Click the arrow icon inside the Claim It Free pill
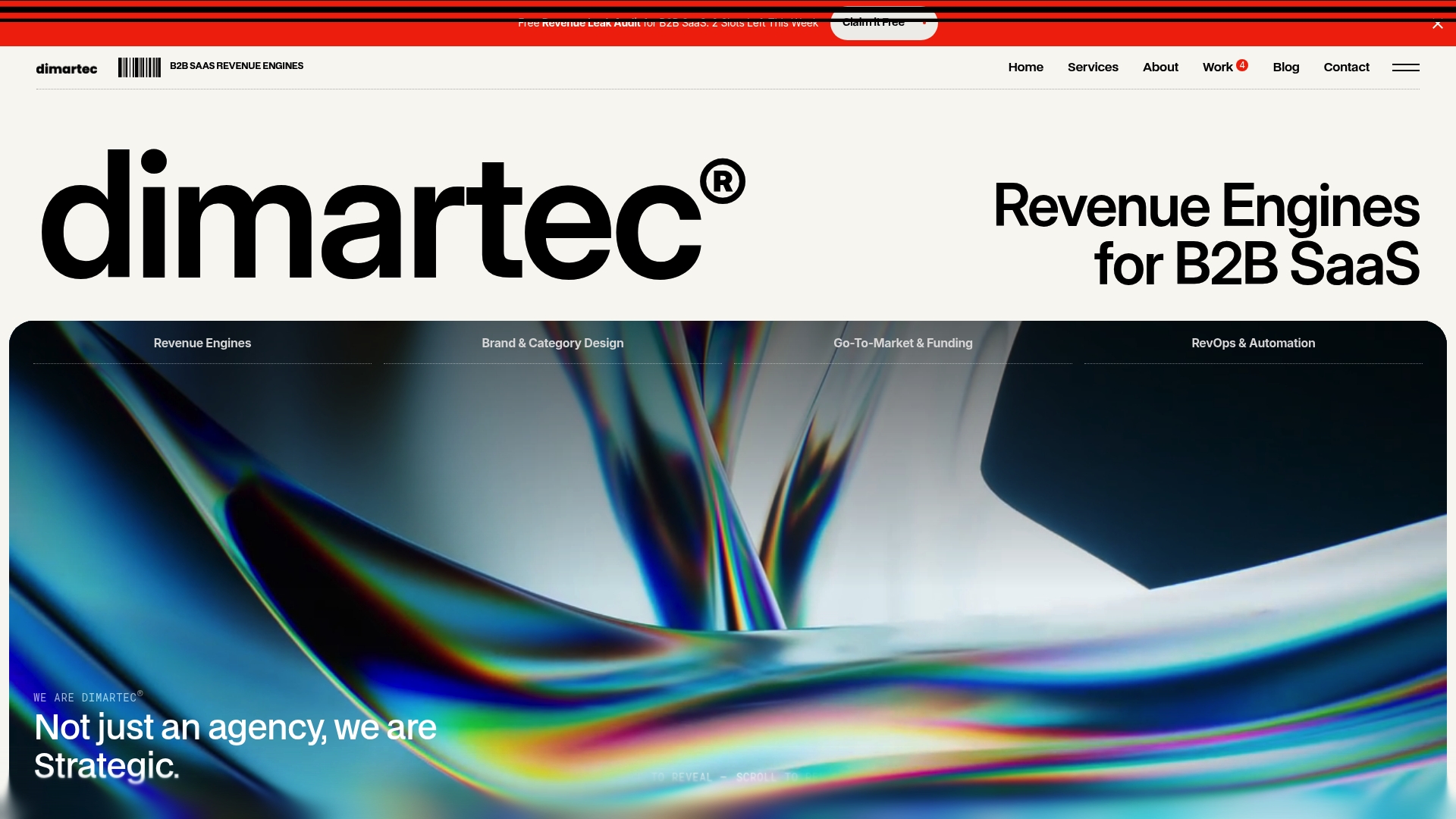Image resolution: width=1456 pixels, height=819 pixels. tap(924, 22)
